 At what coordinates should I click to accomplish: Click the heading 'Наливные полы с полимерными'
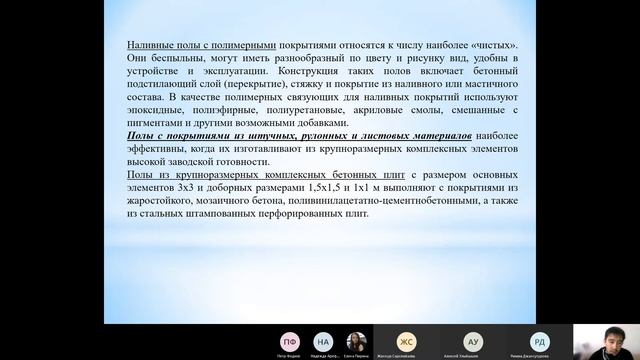coord(201,45)
